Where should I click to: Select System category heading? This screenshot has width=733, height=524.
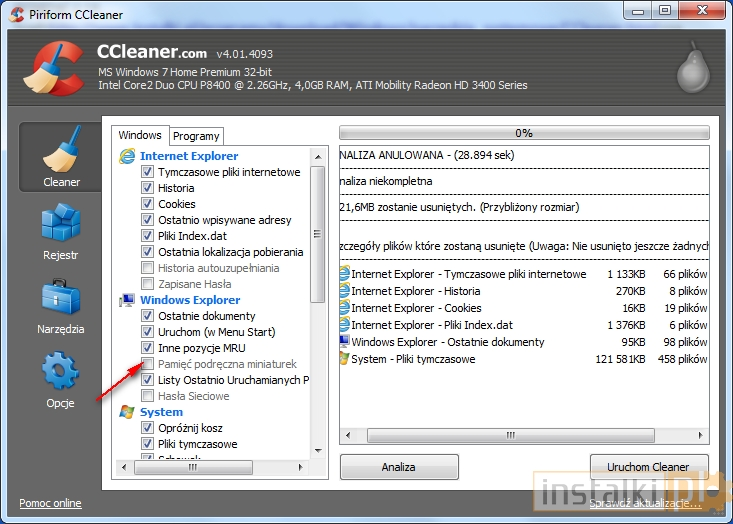pos(161,412)
